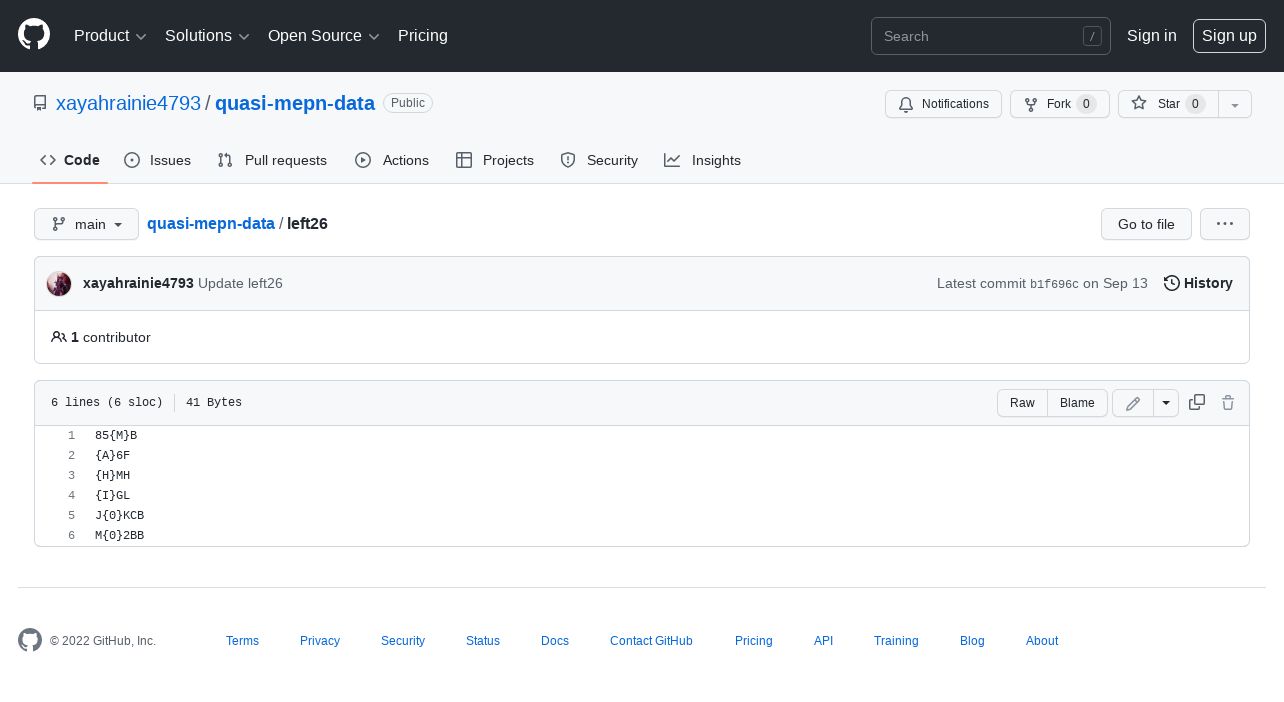Viewport: 1284px width, 702px height.
Task: Select the Pull requests tab
Action: pyautogui.click(x=272, y=160)
